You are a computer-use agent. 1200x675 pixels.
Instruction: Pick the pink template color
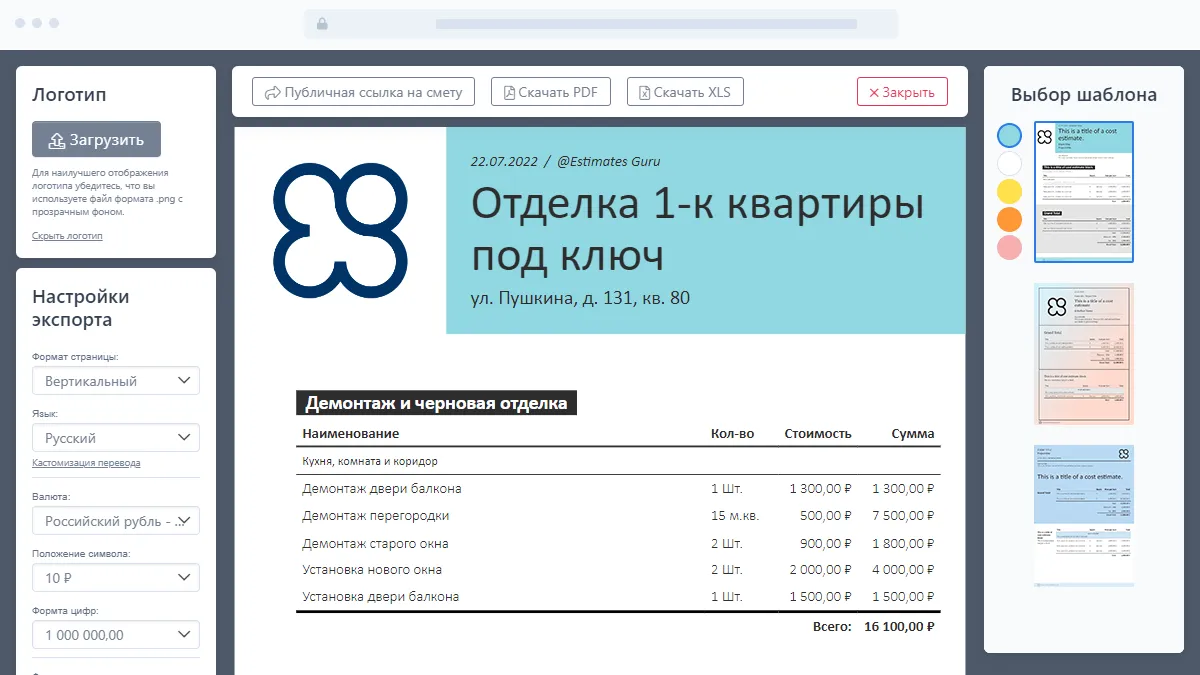click(1010, 247)
